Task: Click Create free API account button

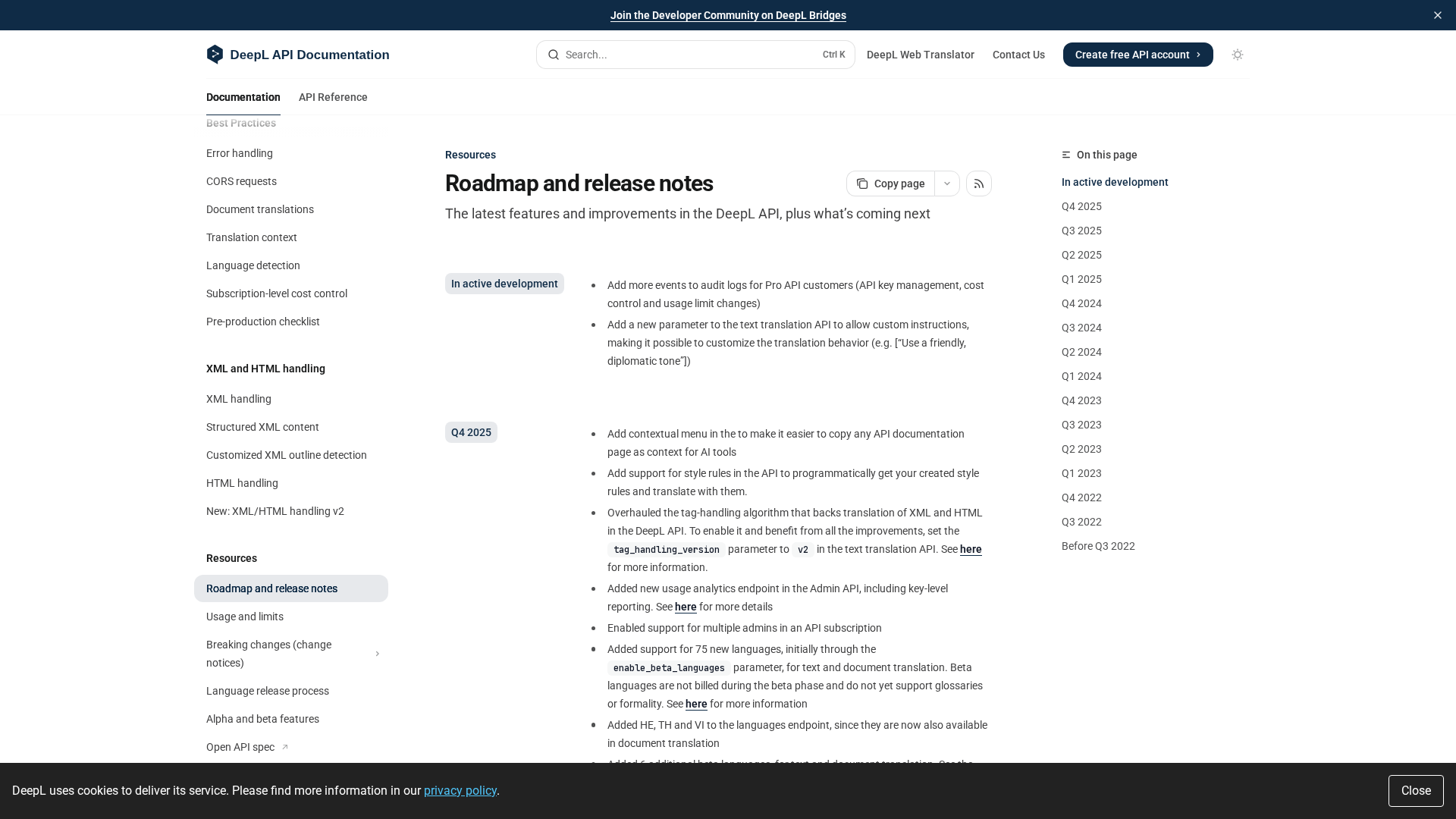Action: point(1137,55)
